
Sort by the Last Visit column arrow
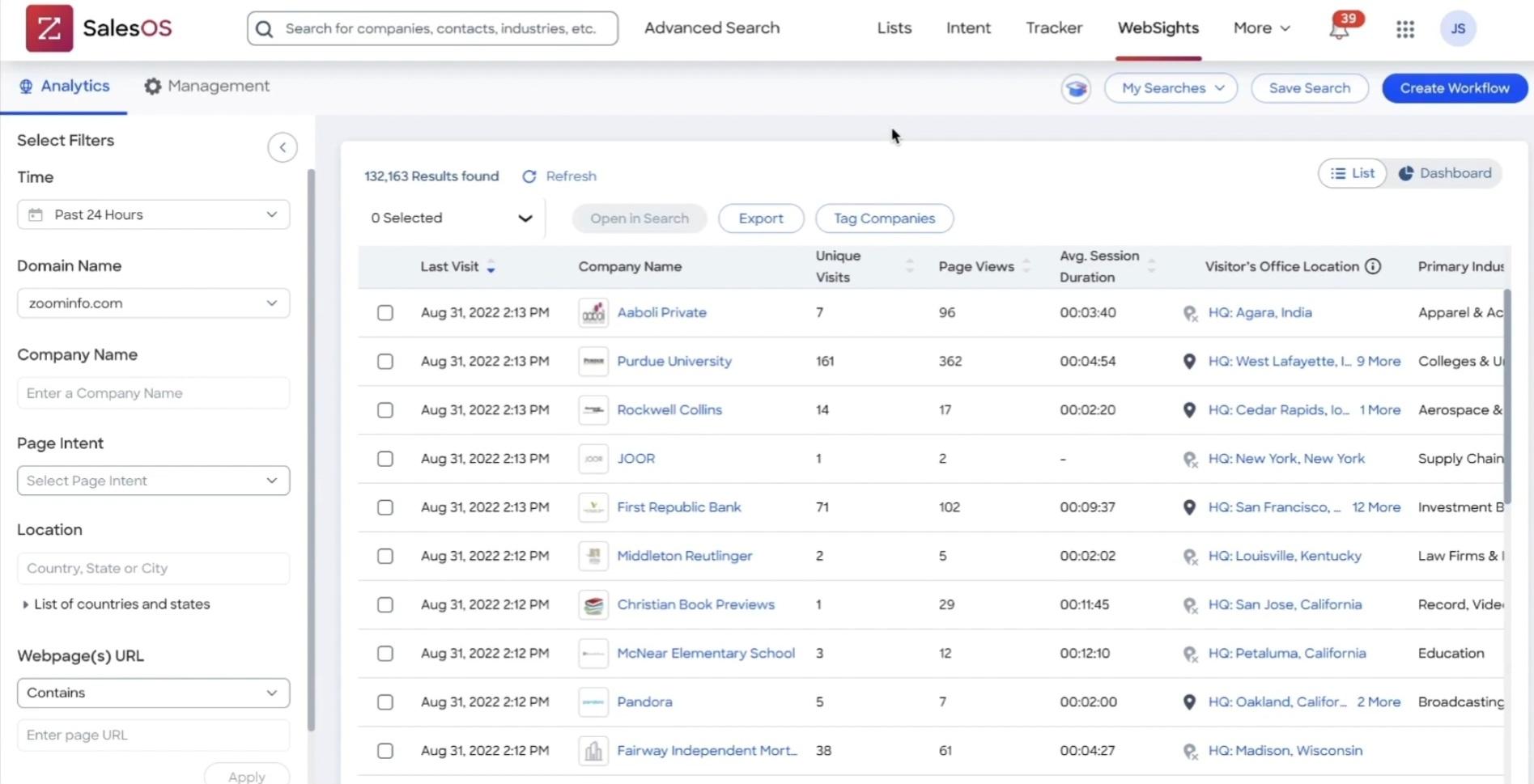pyautogui.click(x=491, y=266)
